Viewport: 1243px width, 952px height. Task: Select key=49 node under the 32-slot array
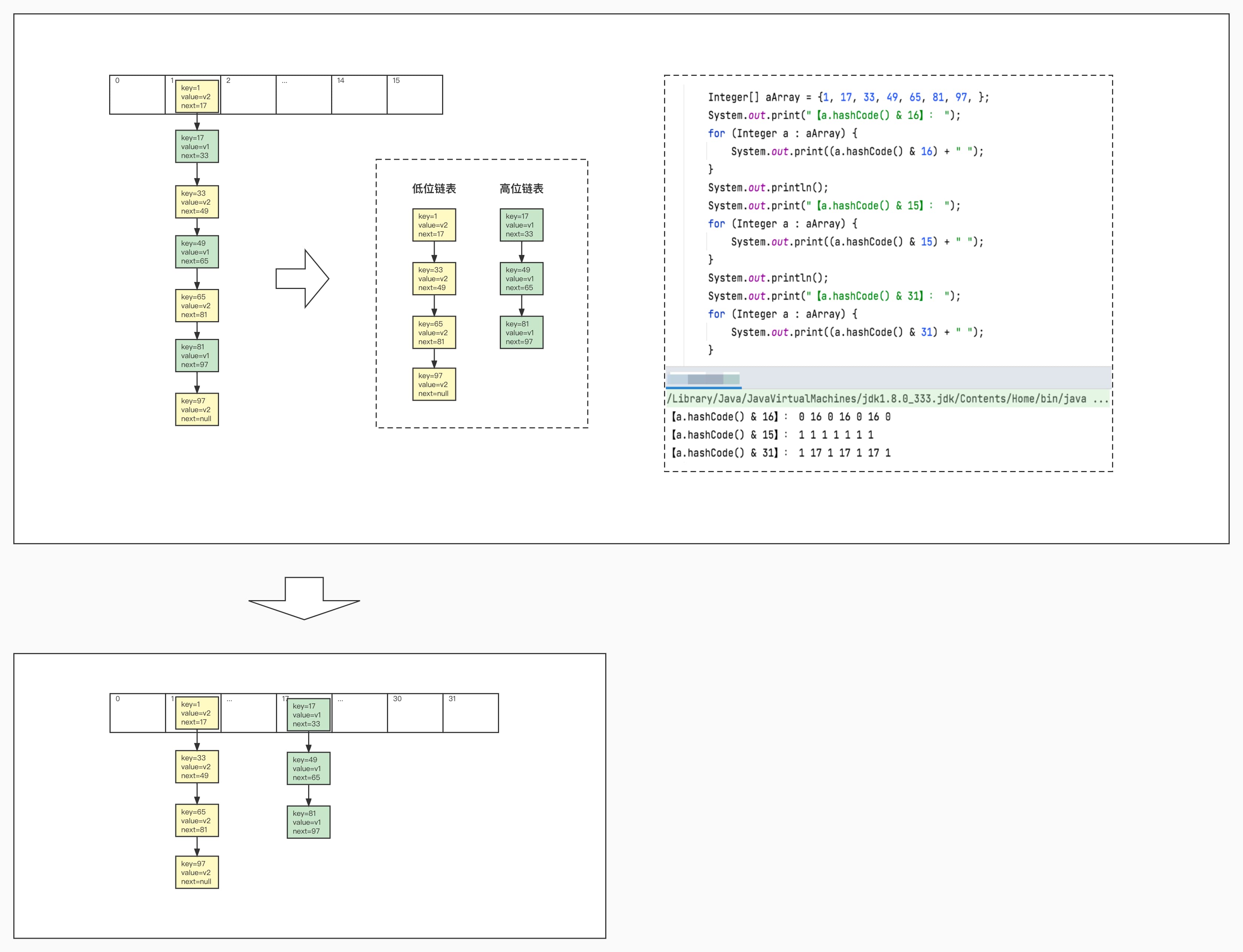[308, 768]
